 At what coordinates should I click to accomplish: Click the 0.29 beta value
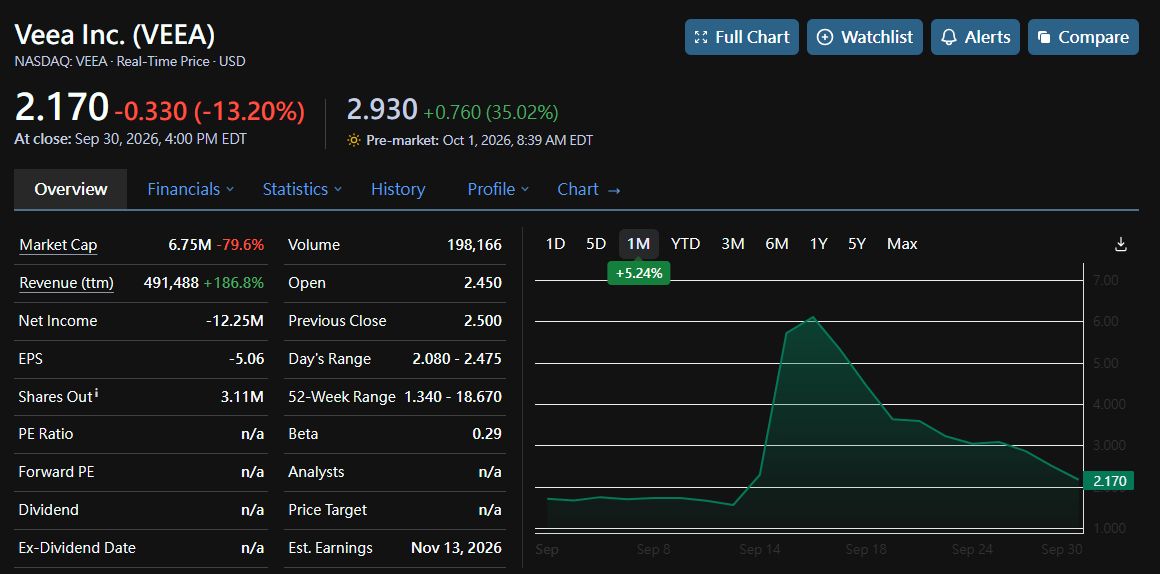(487, 433)
